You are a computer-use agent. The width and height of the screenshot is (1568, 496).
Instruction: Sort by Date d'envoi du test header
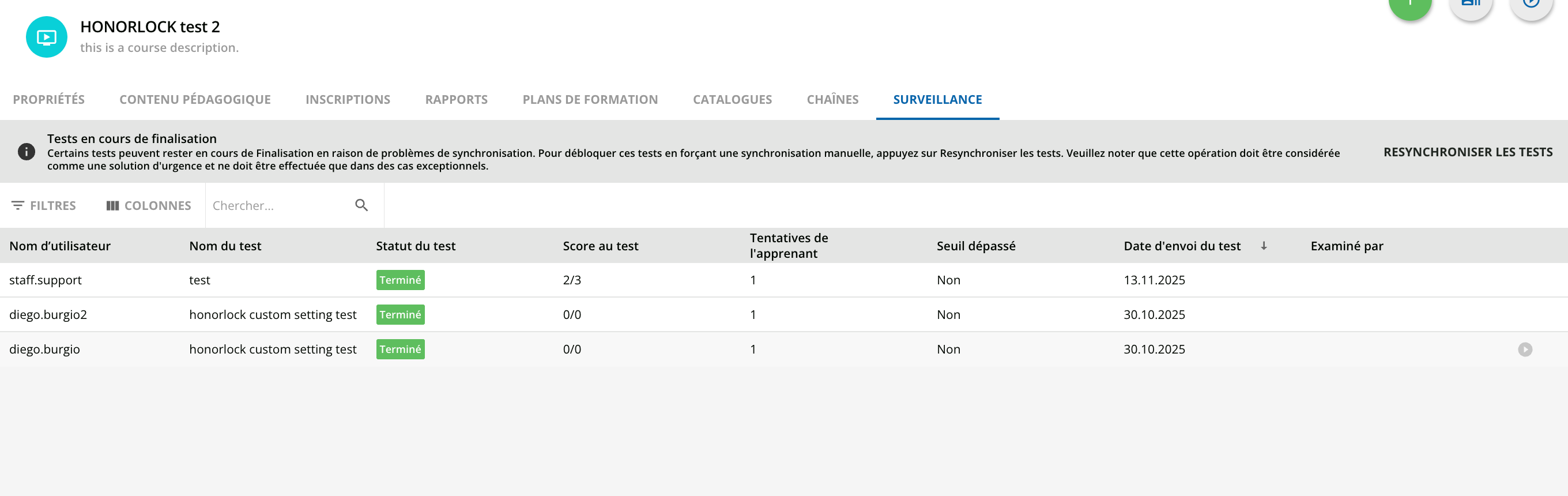(x=1182, y=246)
